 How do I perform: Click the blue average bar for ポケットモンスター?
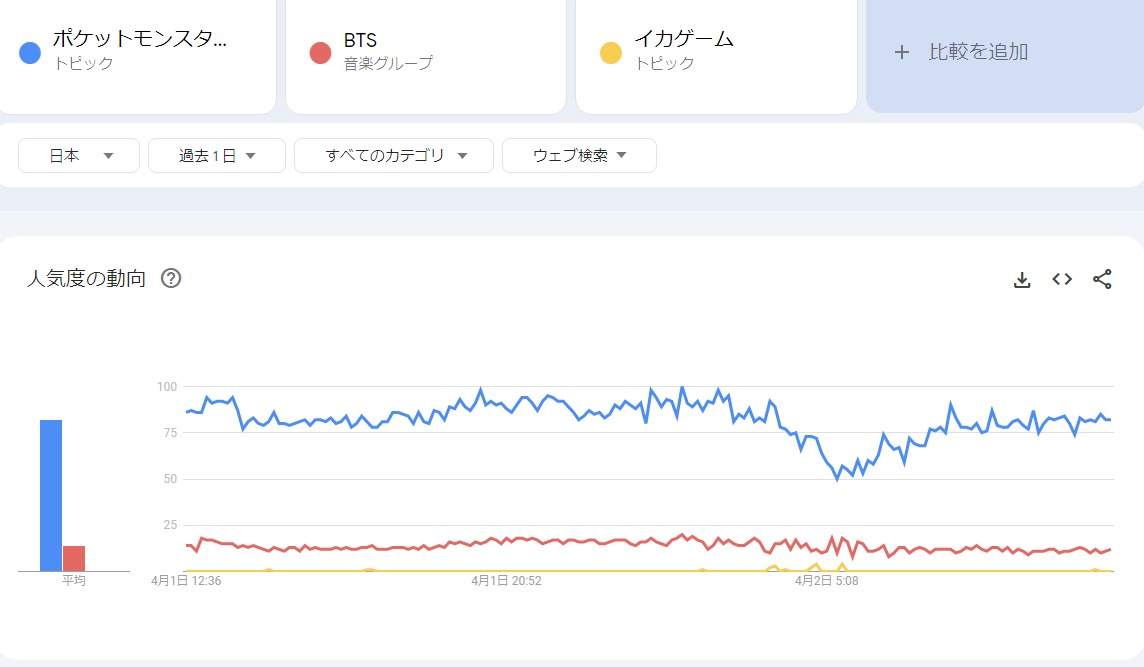51,495
